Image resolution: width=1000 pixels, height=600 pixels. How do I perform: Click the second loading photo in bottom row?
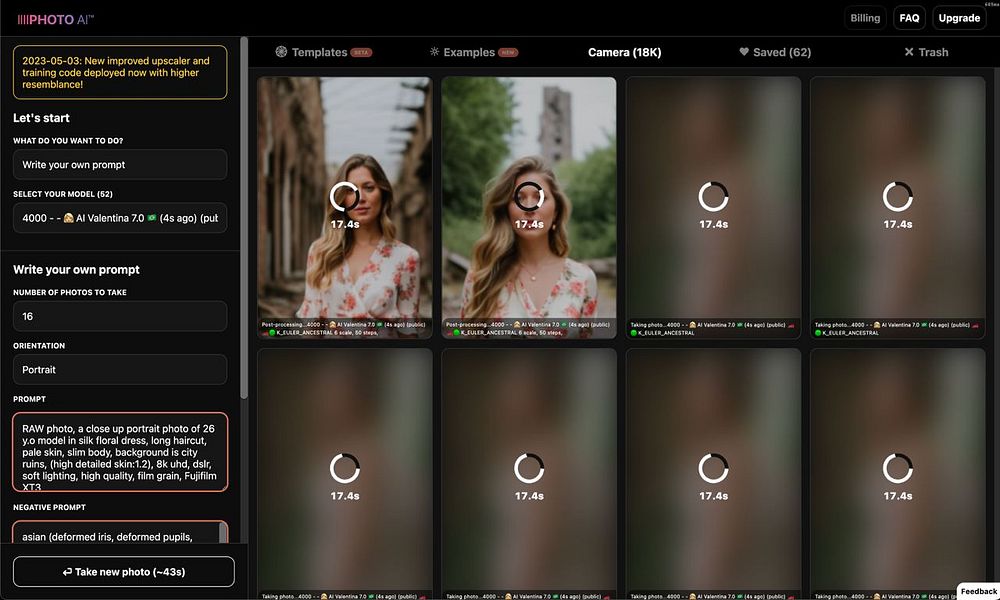(x=529, y=474)
